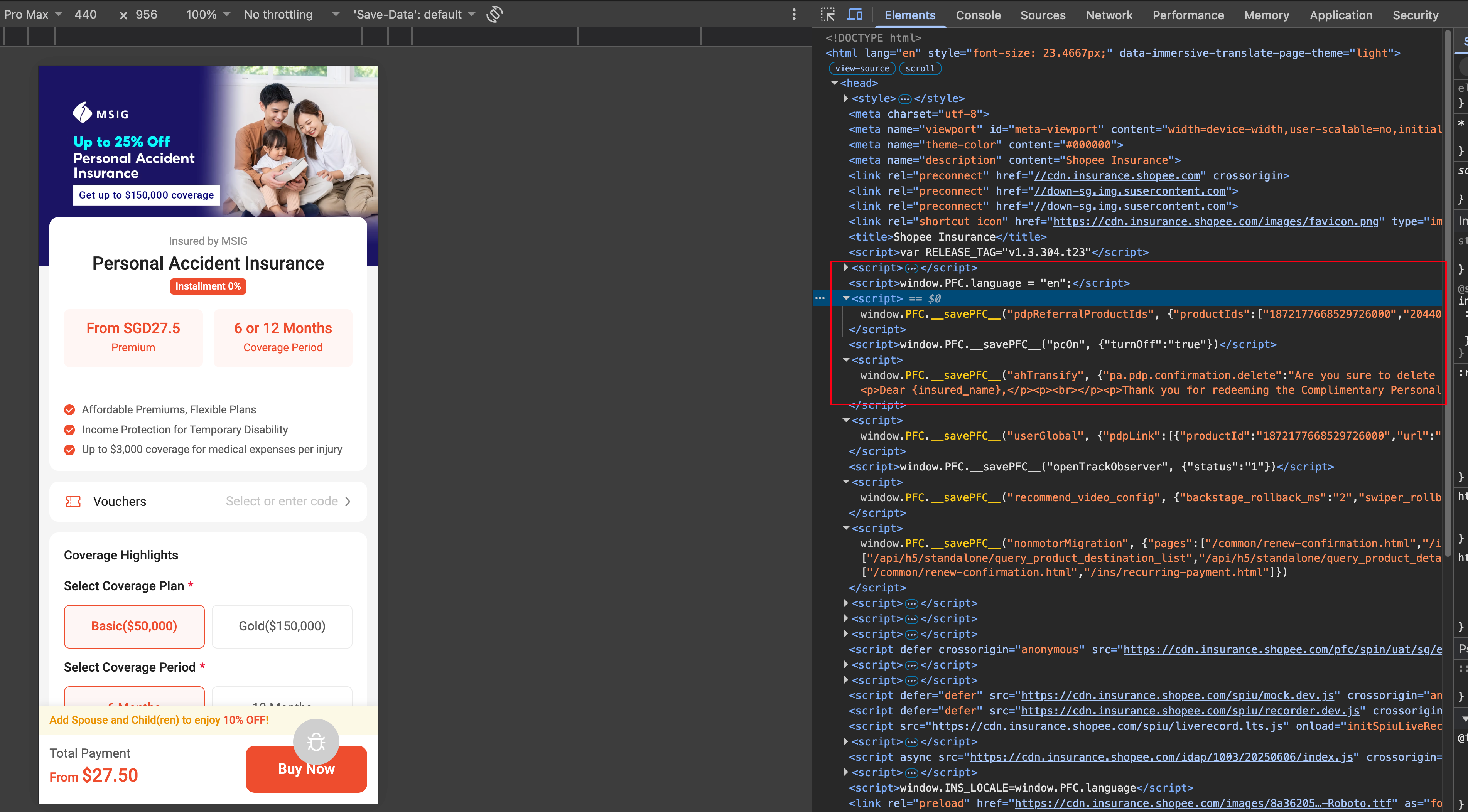Open the 100% zoom dropdown
Screen dimensions: 1468x812
tap(208, 14)
